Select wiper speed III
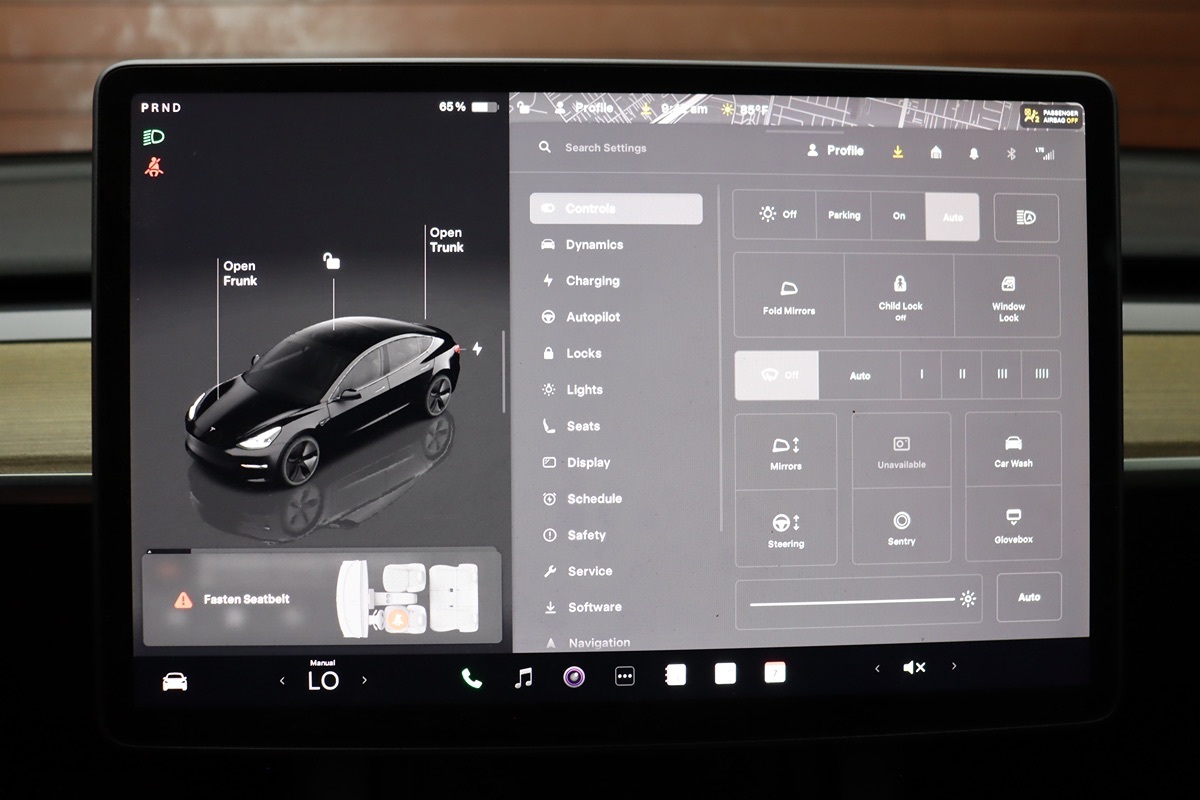 click(1002, 375)
